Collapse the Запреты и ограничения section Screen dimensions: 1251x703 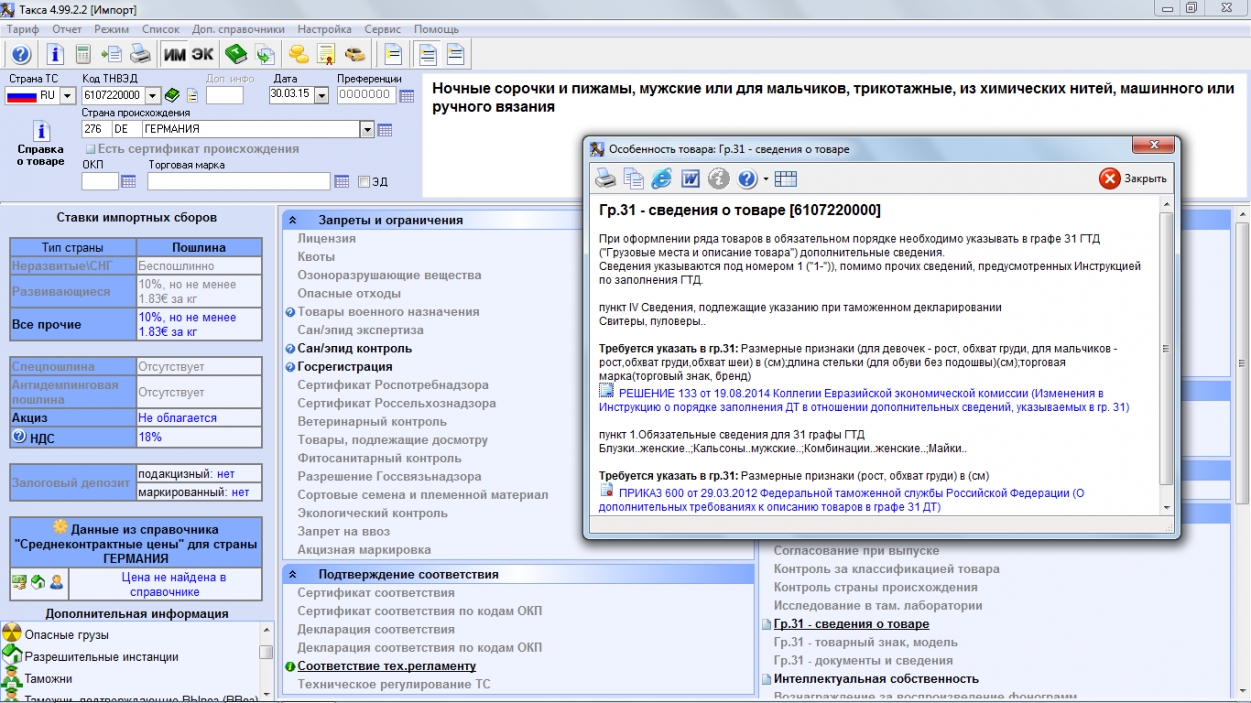coord(292,220)
